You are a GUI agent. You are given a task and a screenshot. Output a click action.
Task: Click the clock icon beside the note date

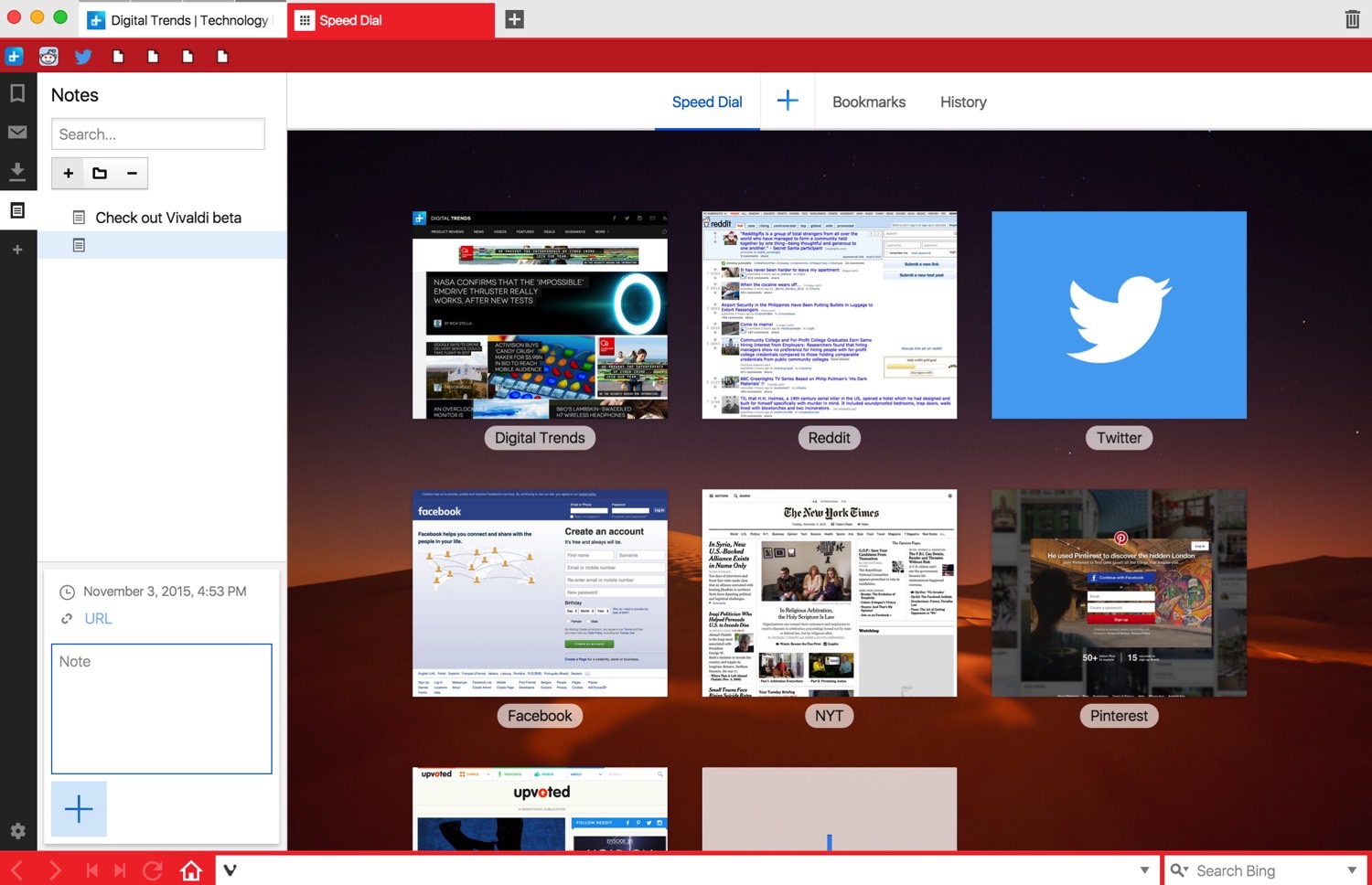point(67,592)
